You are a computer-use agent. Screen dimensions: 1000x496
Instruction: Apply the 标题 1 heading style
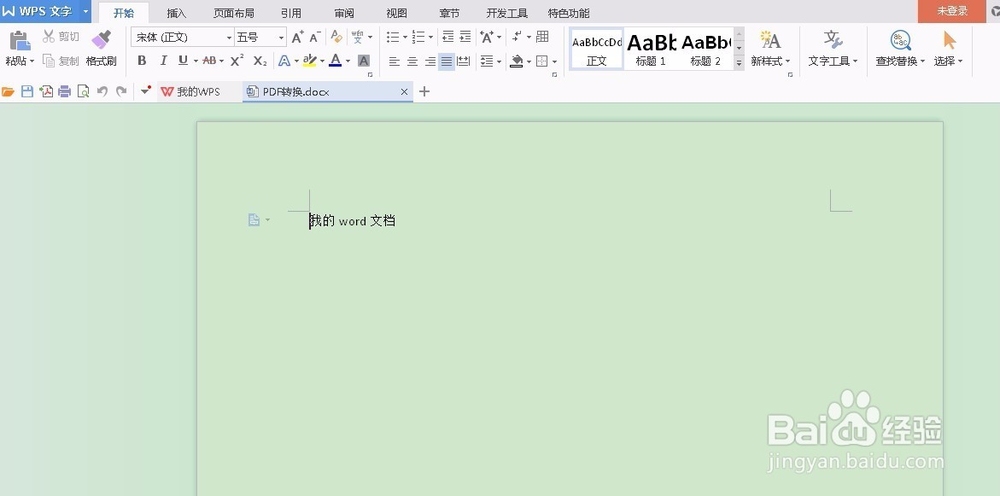651,49
